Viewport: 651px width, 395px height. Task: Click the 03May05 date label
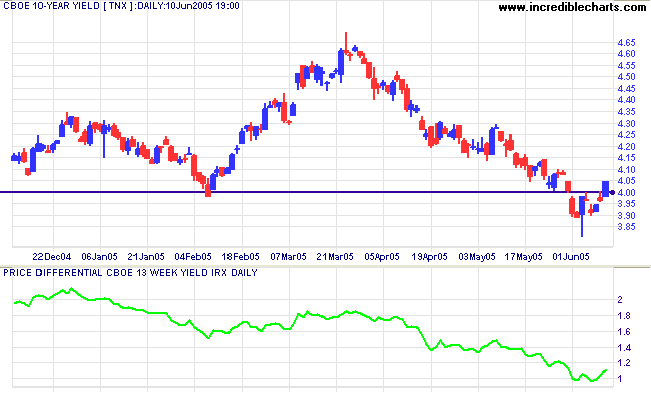pos(477,257)
